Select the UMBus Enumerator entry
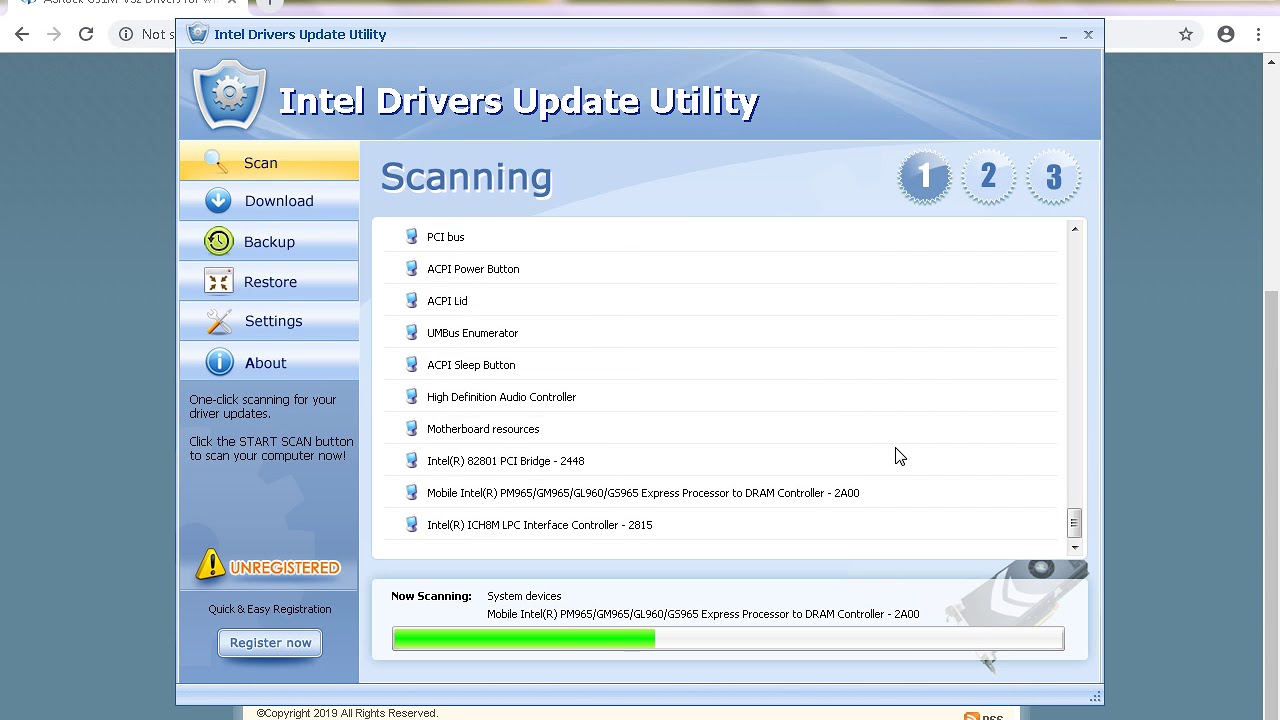The height and width of the screenshot is (720, 1280). coord(721,333)
